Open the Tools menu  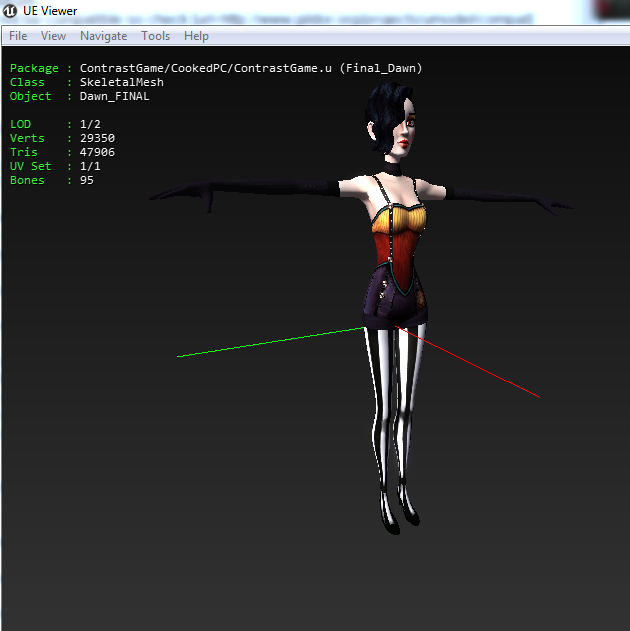tap(155, 36)
